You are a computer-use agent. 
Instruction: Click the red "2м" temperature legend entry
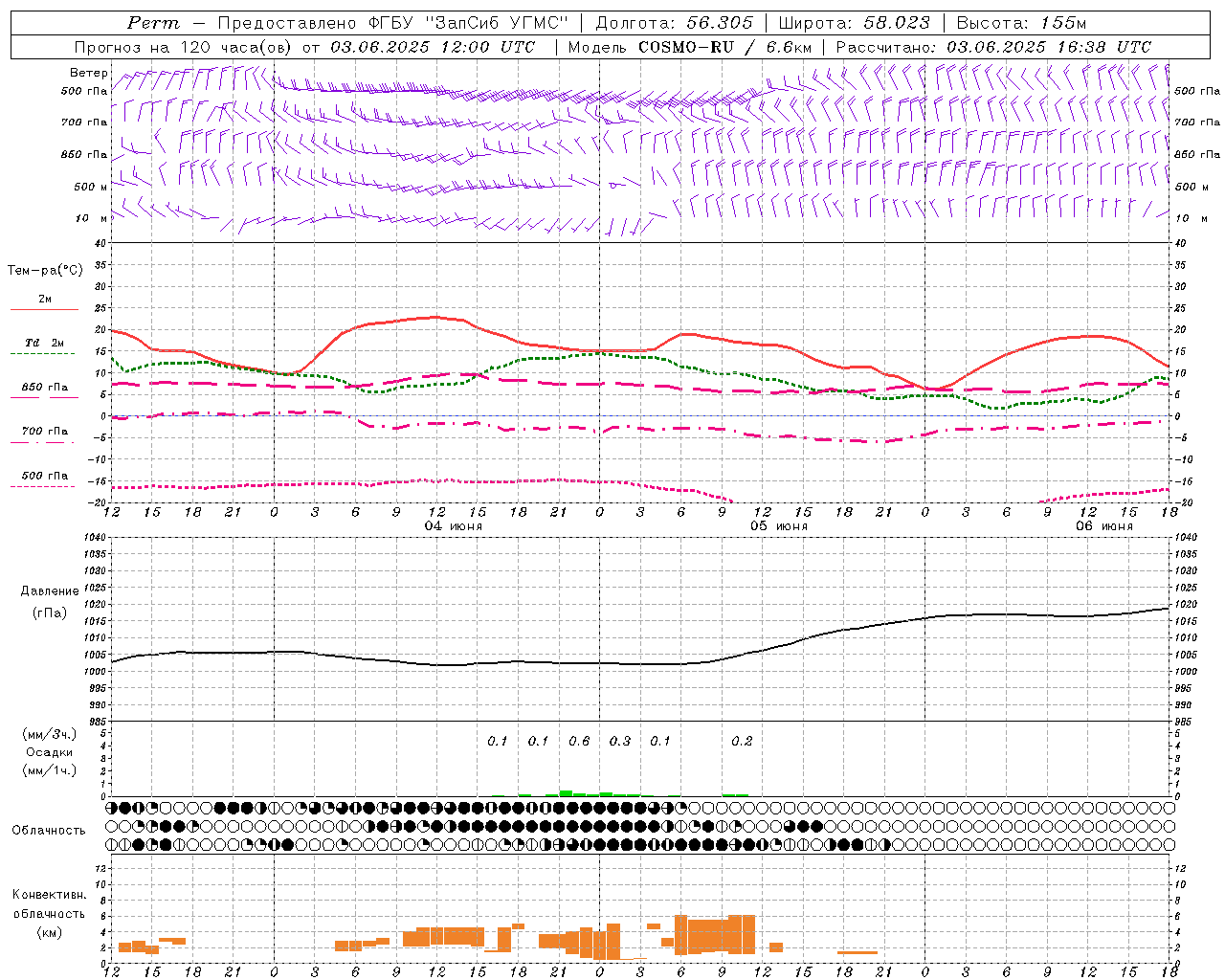point(45,300)
